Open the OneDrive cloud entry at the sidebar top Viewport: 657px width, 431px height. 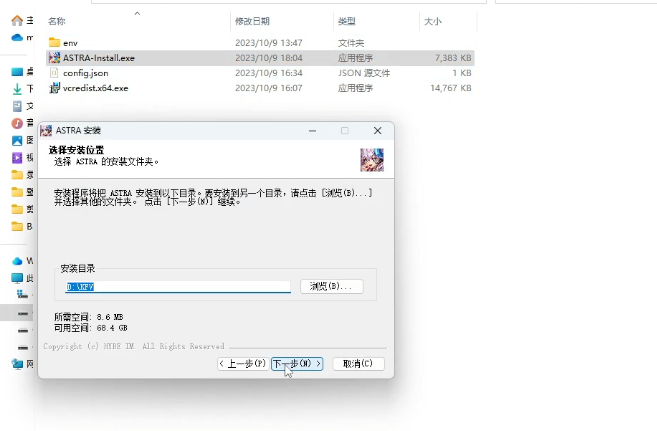[x=17, y=38]
